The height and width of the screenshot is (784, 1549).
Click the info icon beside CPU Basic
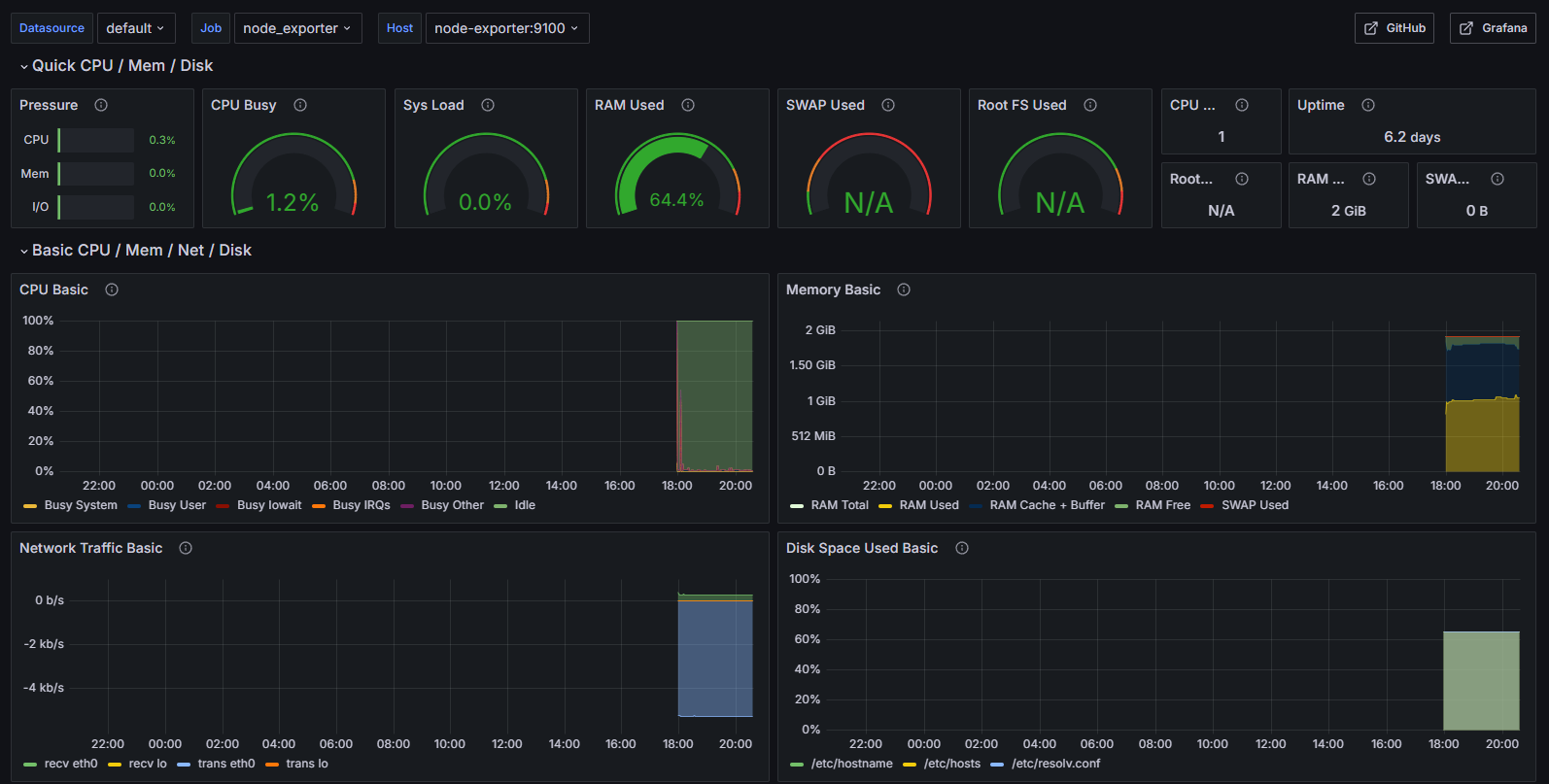pos(112,290)
